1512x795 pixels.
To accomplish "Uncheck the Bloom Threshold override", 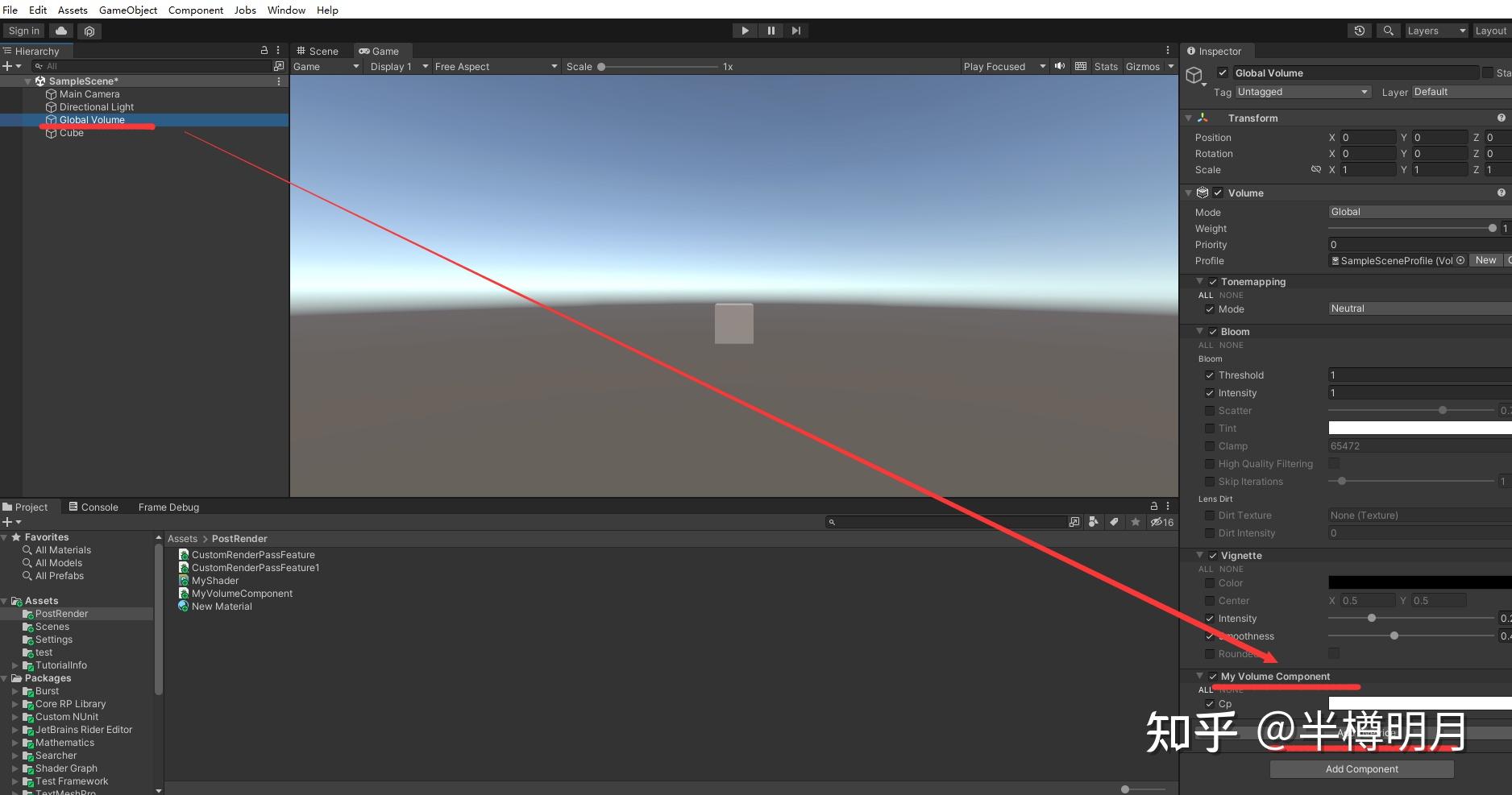I will [1209, 375].
